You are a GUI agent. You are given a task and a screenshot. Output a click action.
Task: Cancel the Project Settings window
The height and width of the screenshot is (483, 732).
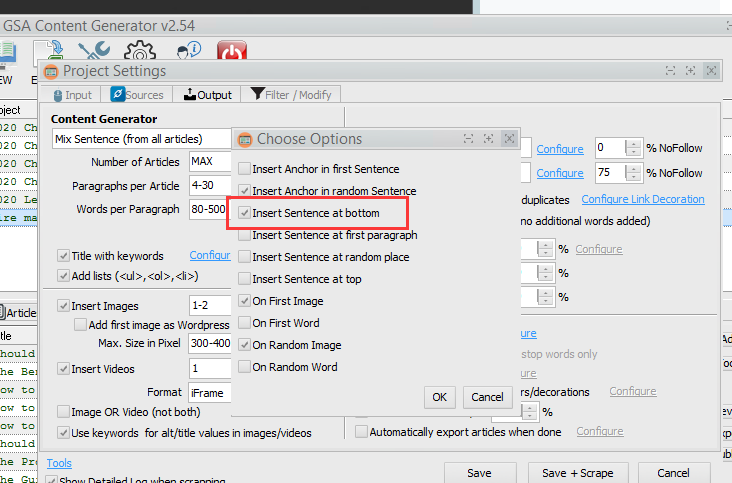point(674,473)
